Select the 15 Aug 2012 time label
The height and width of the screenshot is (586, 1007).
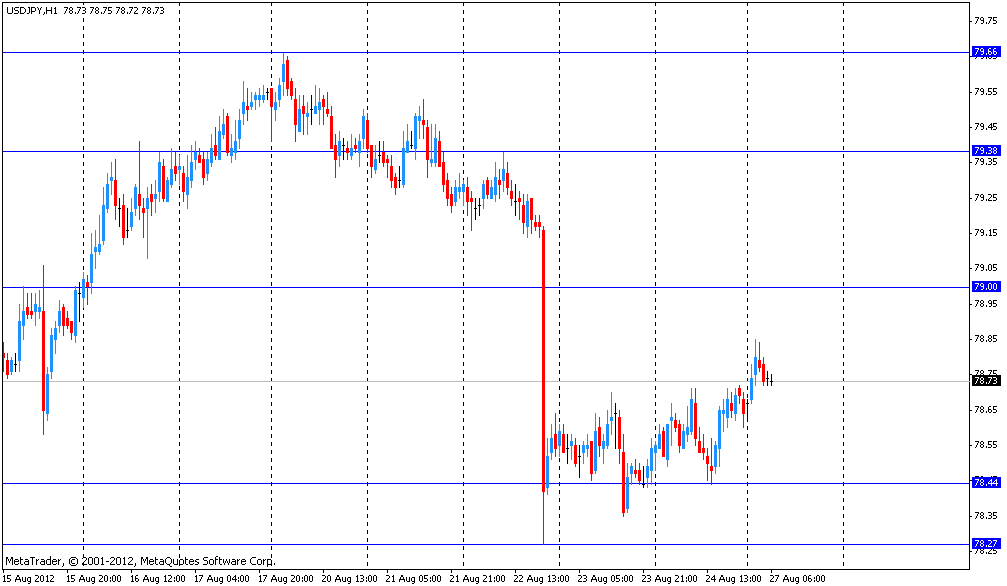click(x=28, y=578)
